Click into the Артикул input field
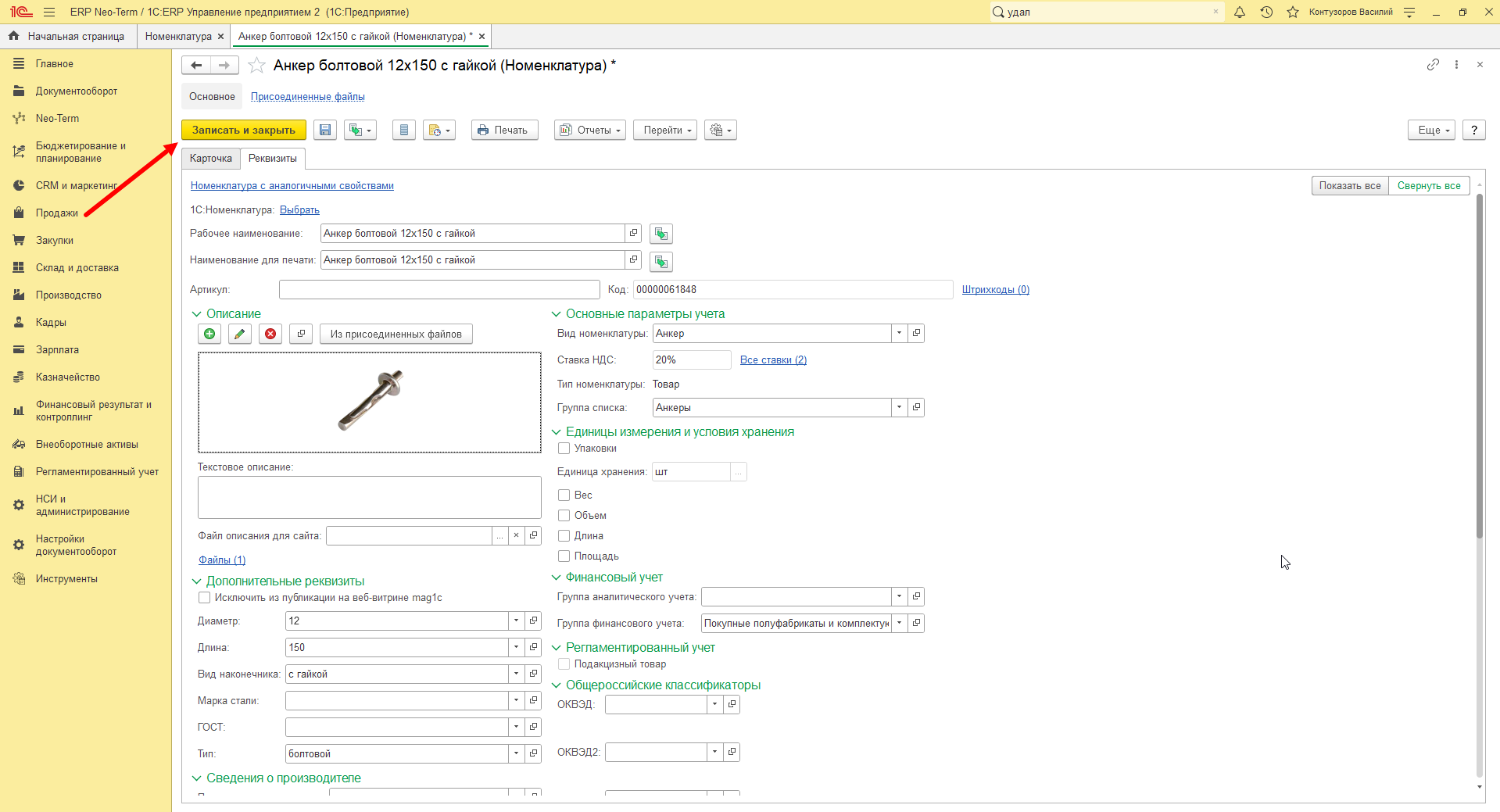This screenshot has height=812, width=1500. coord(439,290)
